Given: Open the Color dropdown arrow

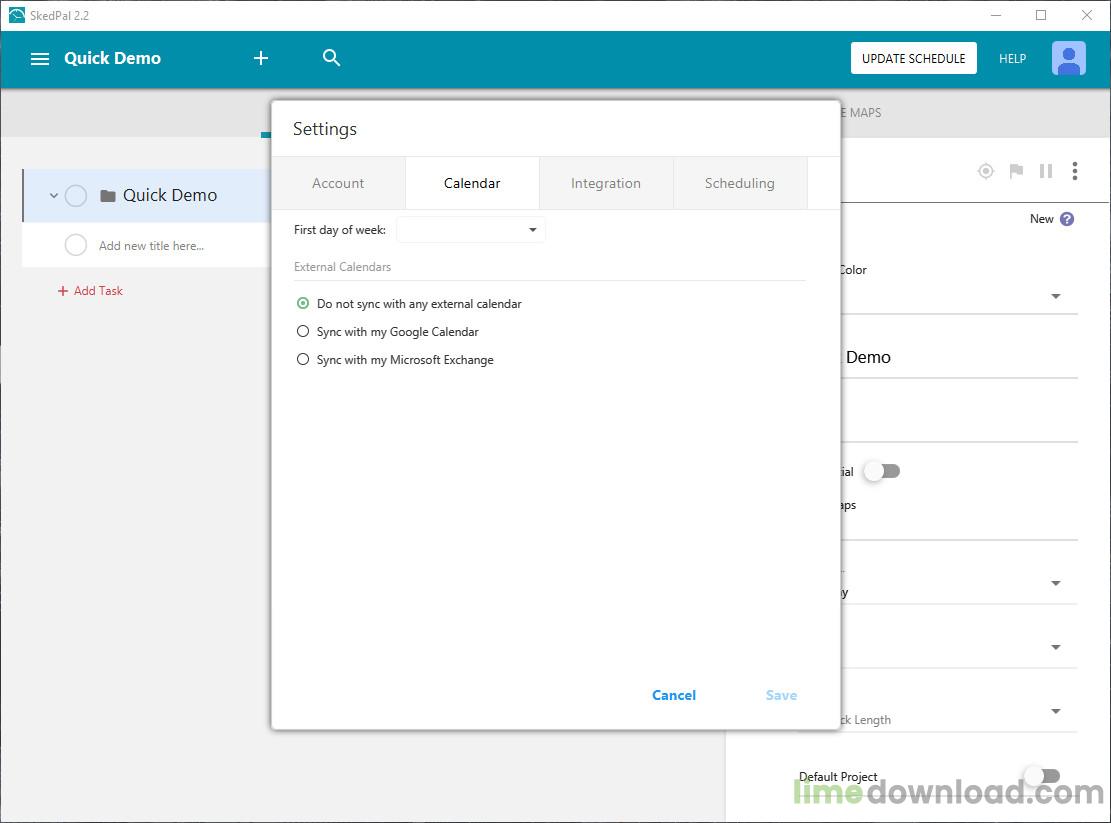Looking at the screenshot, I should tap(1056, 296).
